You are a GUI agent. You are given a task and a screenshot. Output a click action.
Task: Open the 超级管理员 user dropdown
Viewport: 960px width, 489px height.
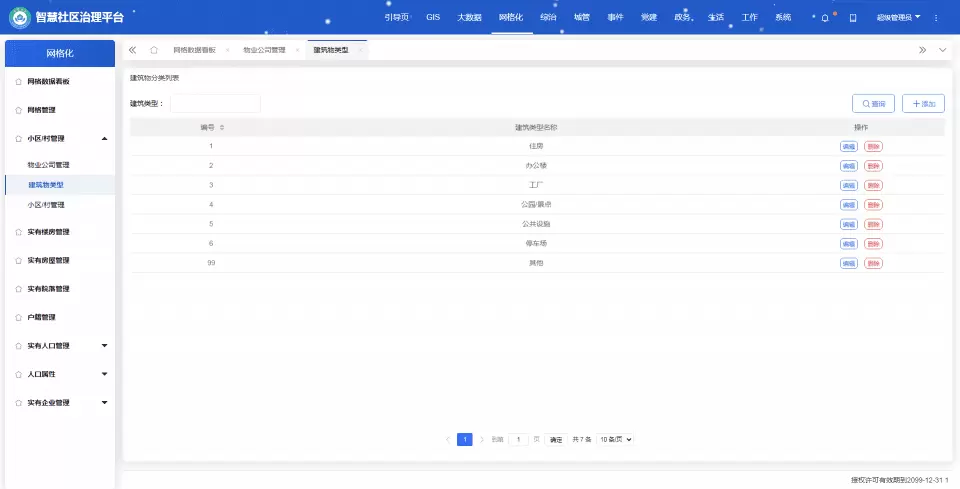tap(898, 18)
